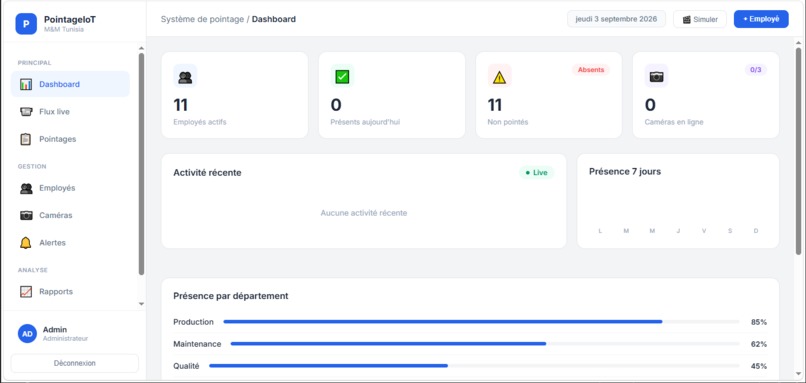Click the 85% Production value
806x383 pixels.
click(x=759, y=322)
